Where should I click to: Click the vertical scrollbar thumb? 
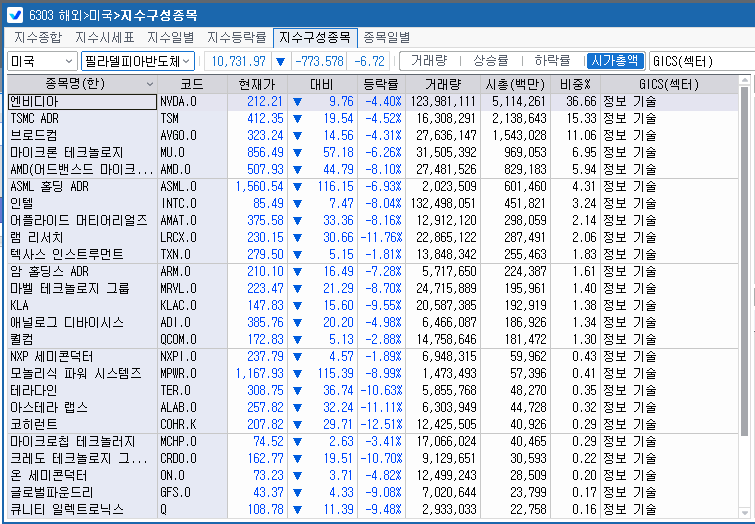click(x=744, y=260)
